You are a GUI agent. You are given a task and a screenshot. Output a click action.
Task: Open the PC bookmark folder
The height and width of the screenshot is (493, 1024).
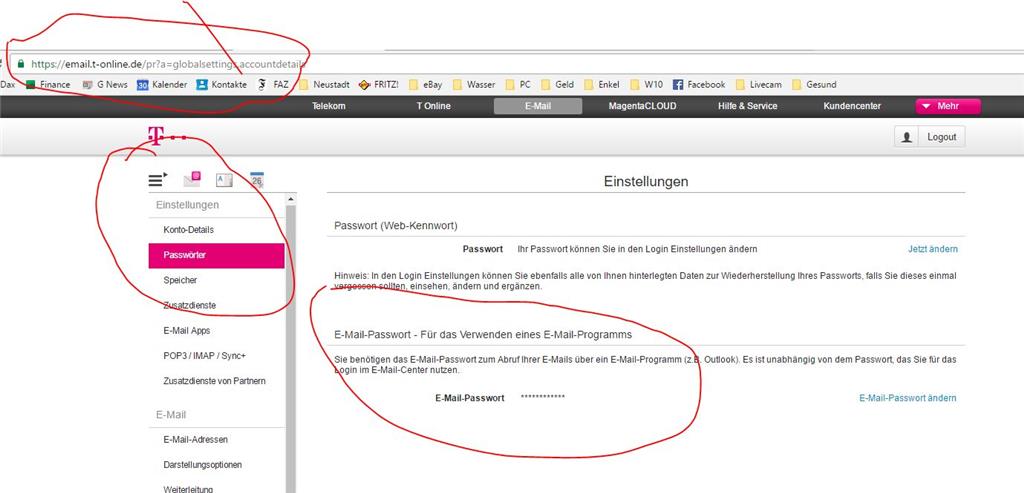click(519, 84)
